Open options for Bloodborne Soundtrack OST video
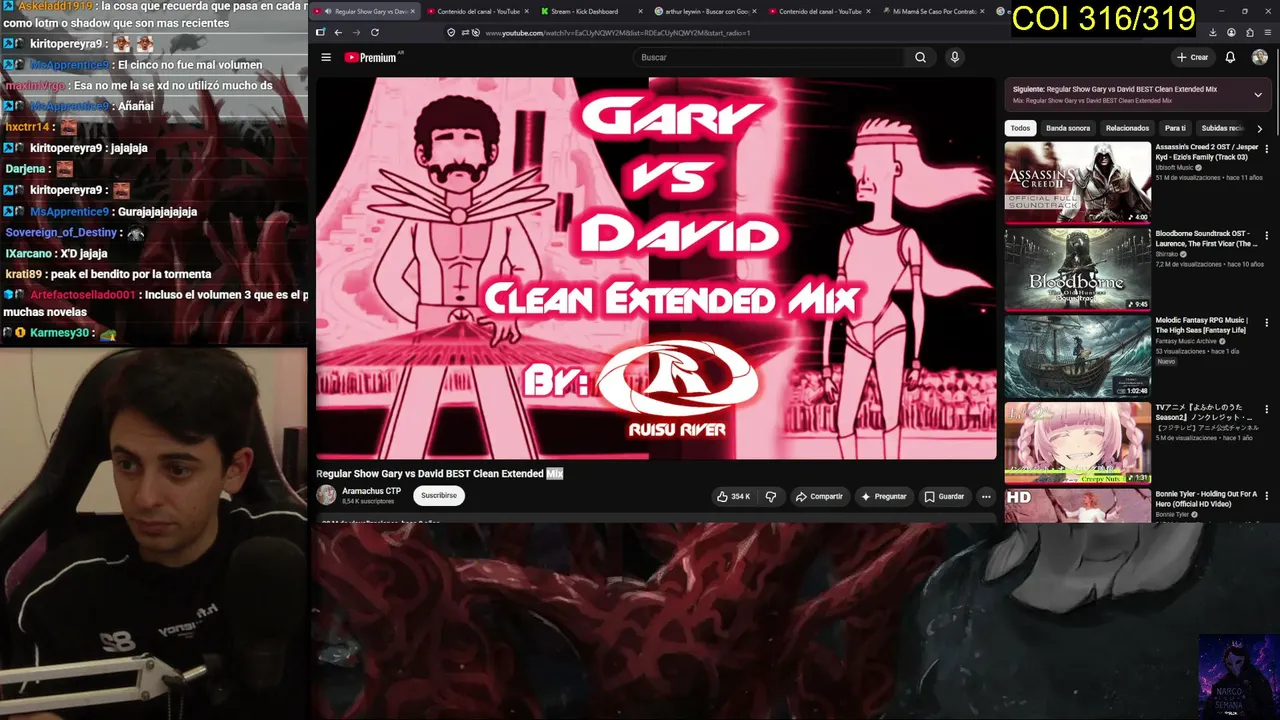The height and width of the screenshot is (720, 1280). (x=1266, y=236)
